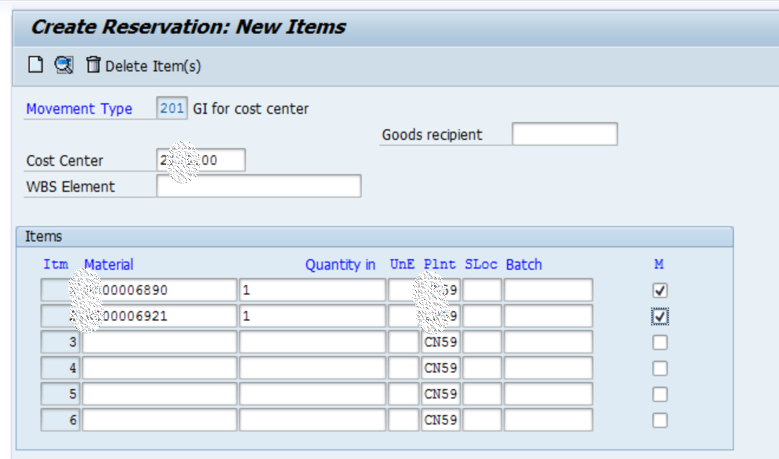Image resolution: width=779 pixels, height=459 pixels.
Task: Click the Cost Center input field
Action: pos(201,160)
